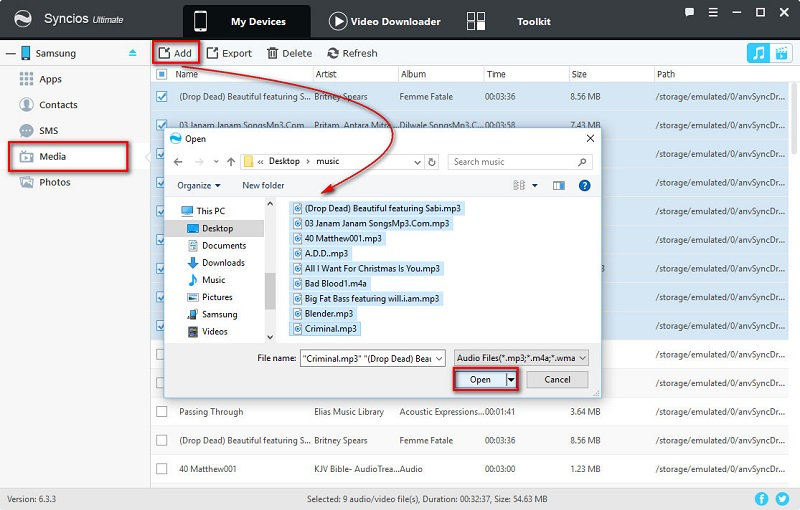Open dialog help question mark

[x=585, y=186]
